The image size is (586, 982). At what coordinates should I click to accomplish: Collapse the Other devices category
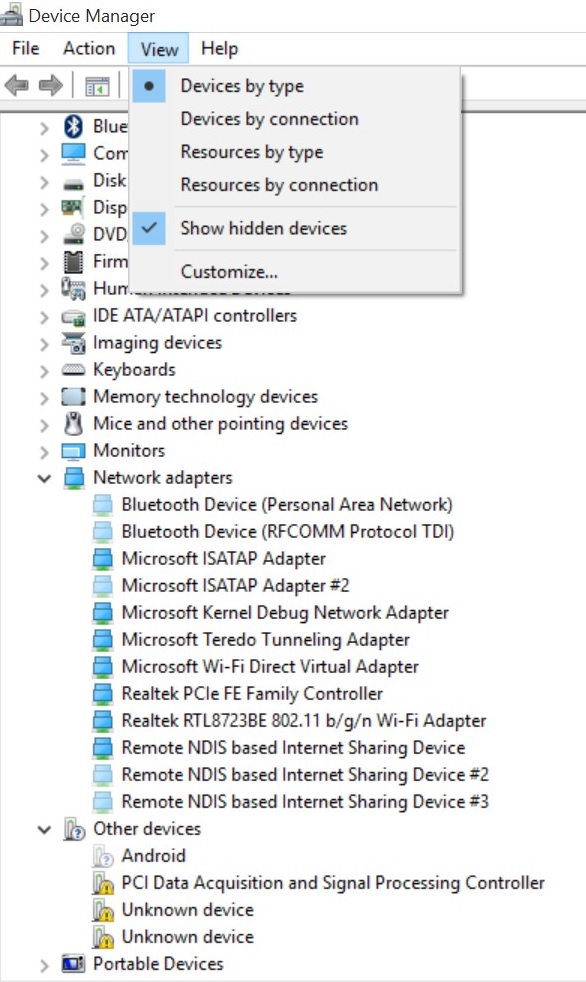pyautogui.click(x=44, y=830)
